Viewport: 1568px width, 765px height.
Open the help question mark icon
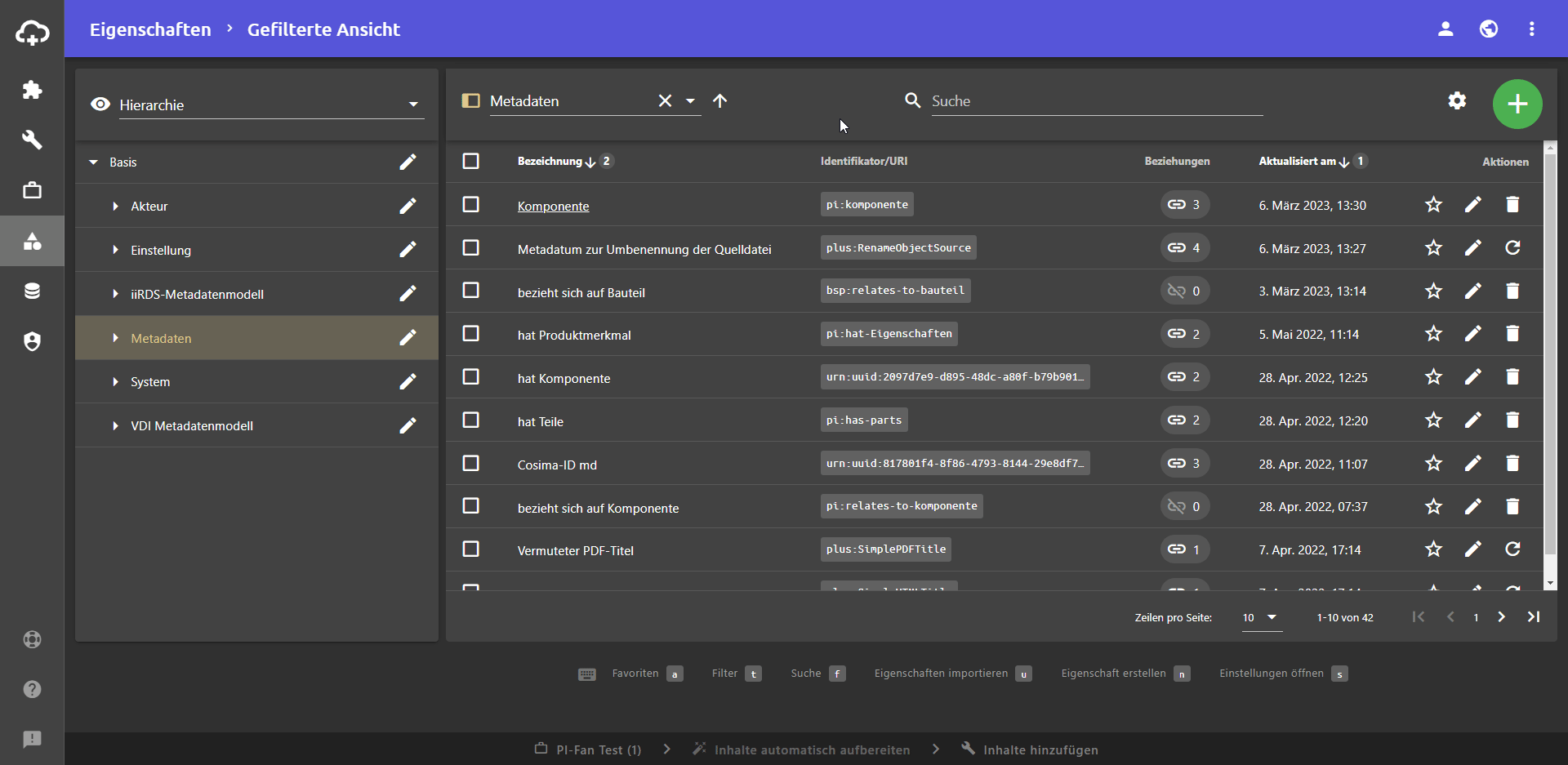pos(32,689)
